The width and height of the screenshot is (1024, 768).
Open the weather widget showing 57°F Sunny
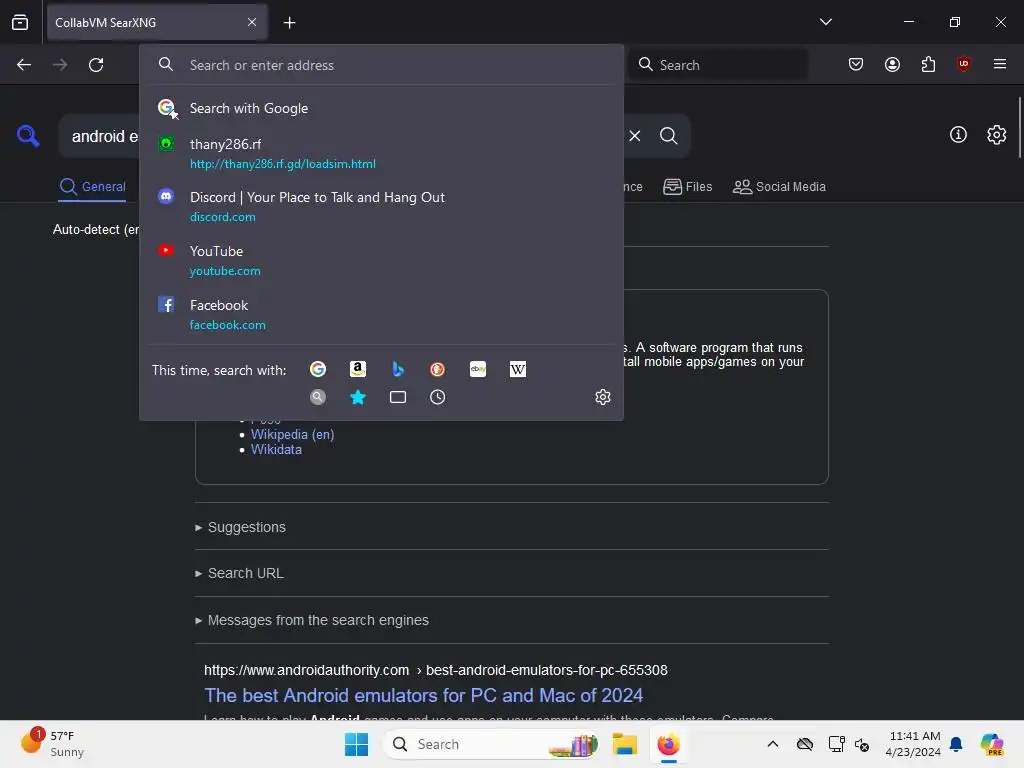52,744
